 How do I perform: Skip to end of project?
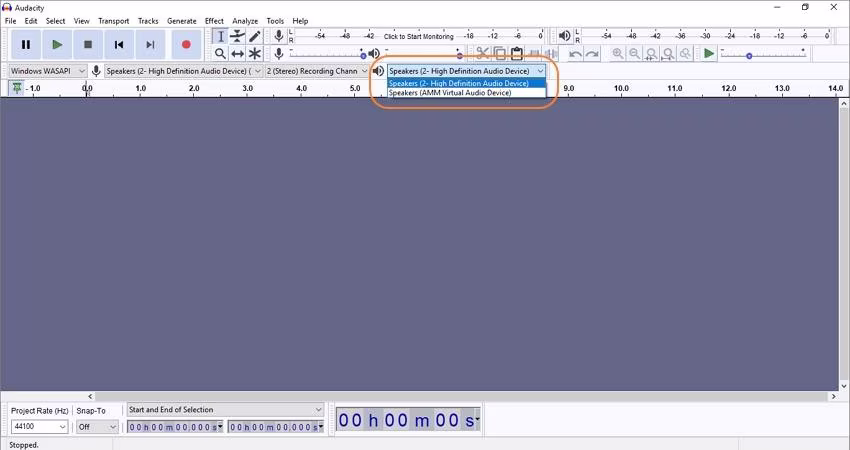tap(150, 44)
